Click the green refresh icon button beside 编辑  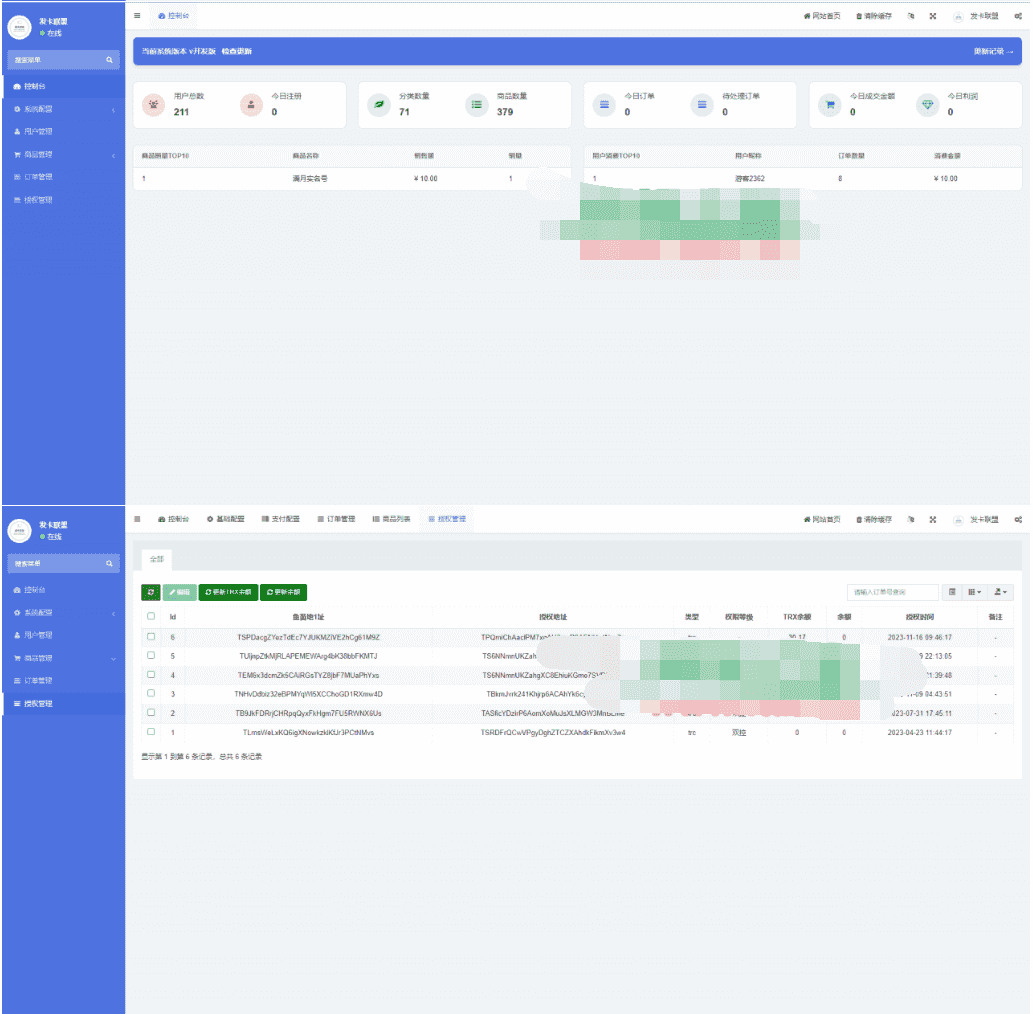pyautogui.click(x=151, y=592)
